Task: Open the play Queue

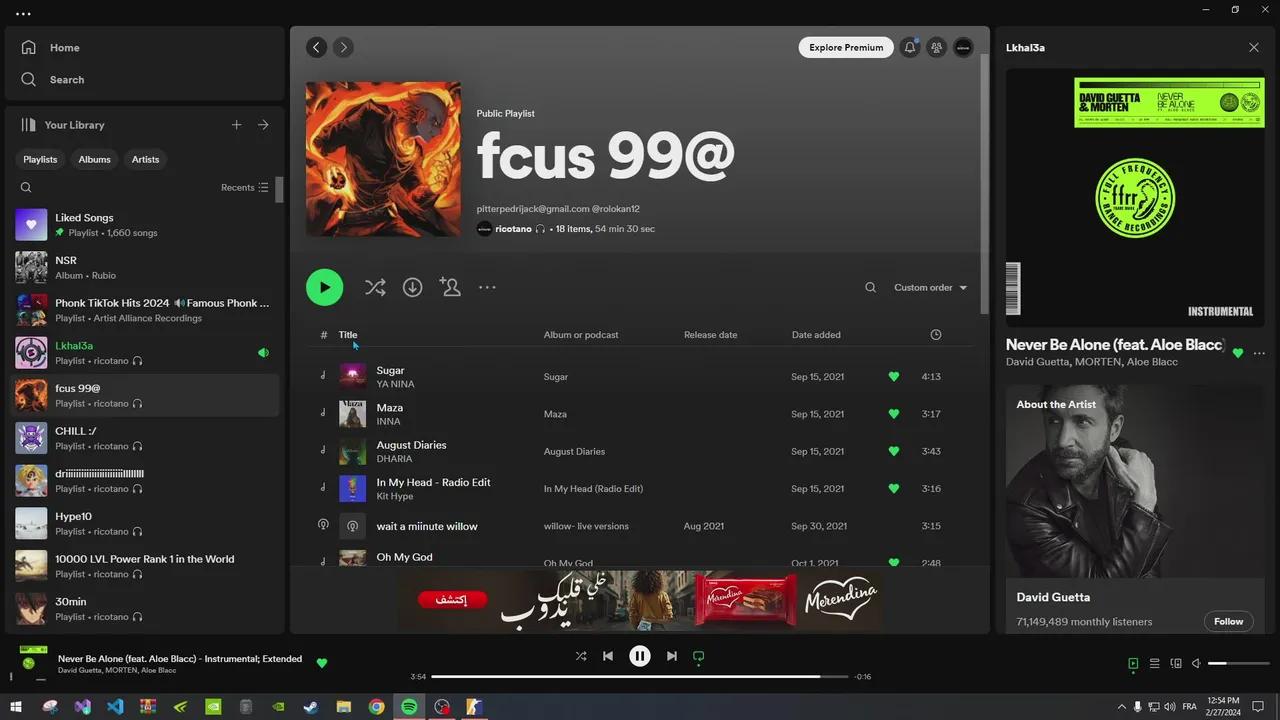Action: coord(1154,663)
